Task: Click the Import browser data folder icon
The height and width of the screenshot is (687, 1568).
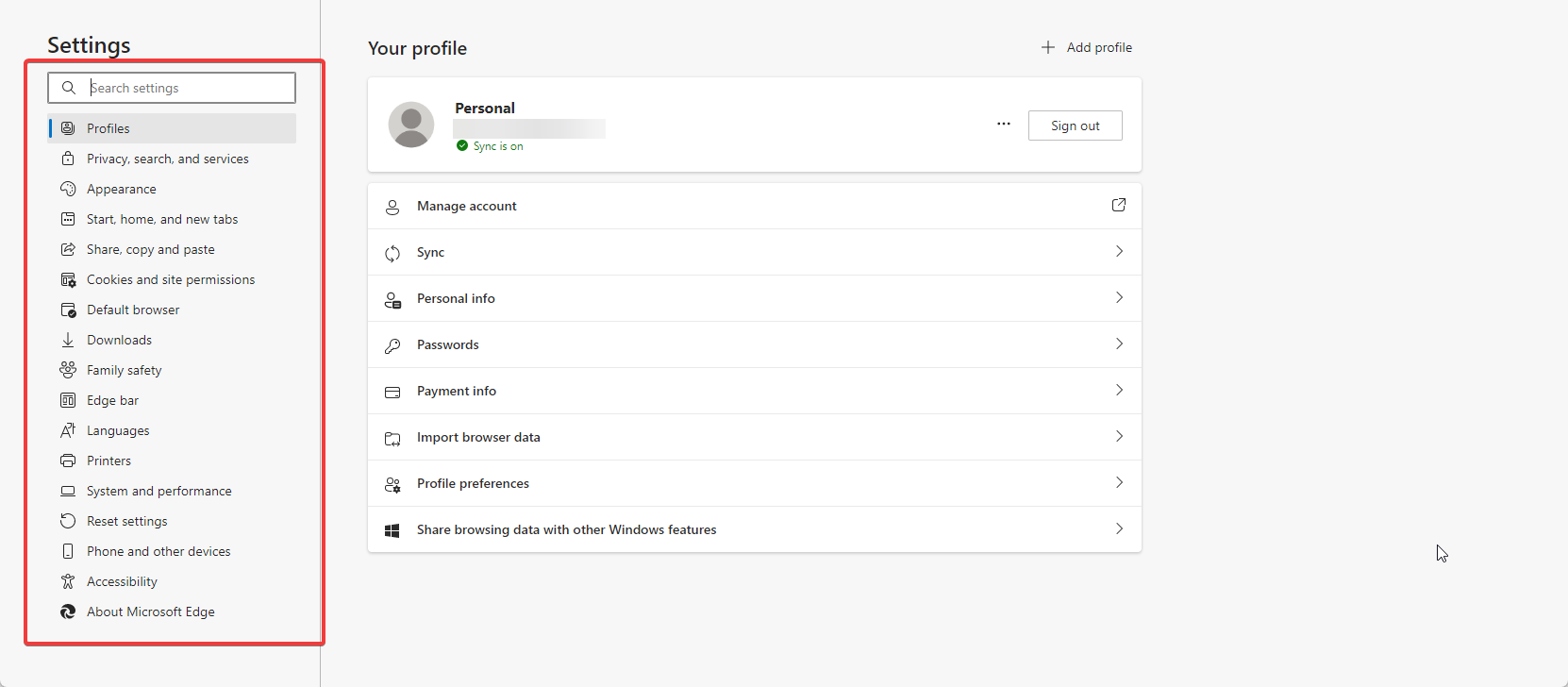Action: click(392, 438)
